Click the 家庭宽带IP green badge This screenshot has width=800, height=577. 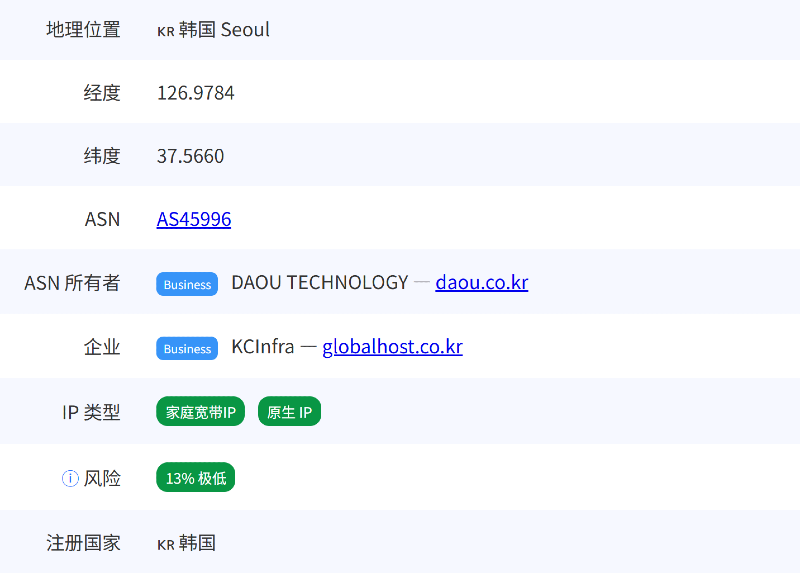tap(200, 412)
